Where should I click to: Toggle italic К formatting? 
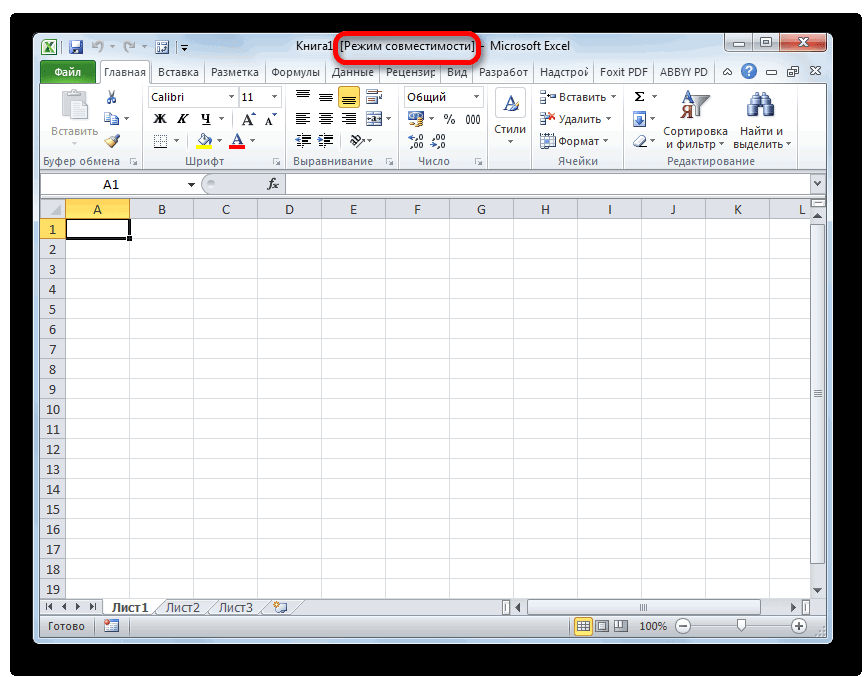(182, 119)
